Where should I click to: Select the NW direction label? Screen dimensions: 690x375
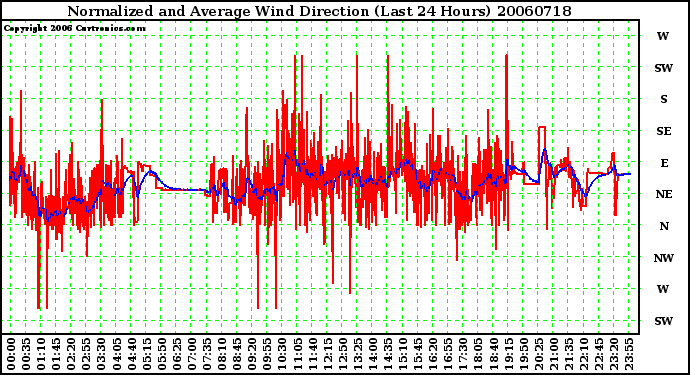point(664,258)
